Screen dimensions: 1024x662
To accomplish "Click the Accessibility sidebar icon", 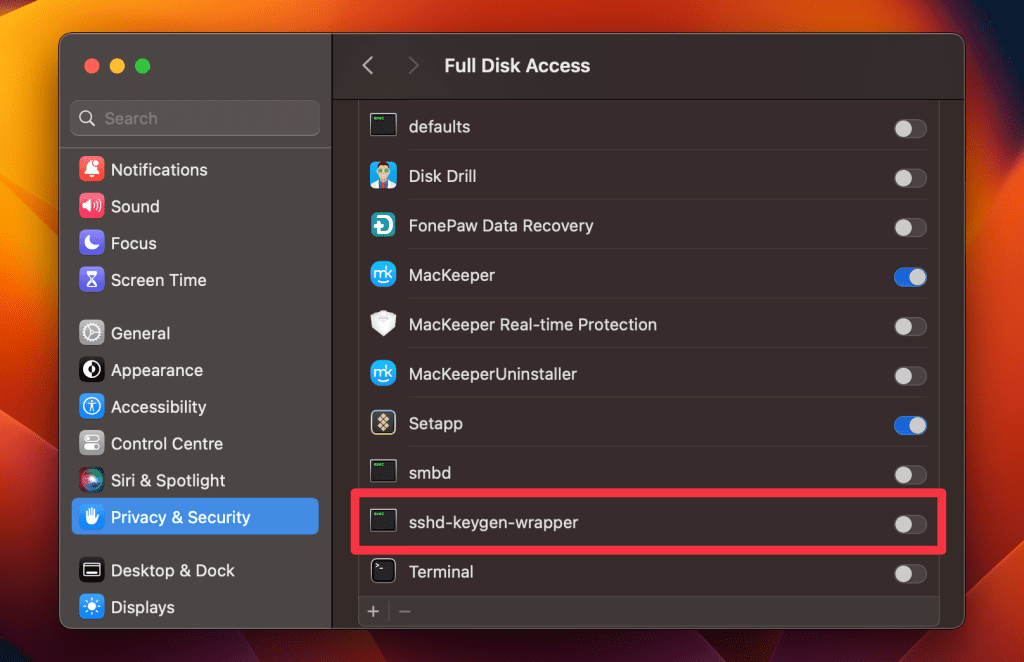I will coord(92,407).
